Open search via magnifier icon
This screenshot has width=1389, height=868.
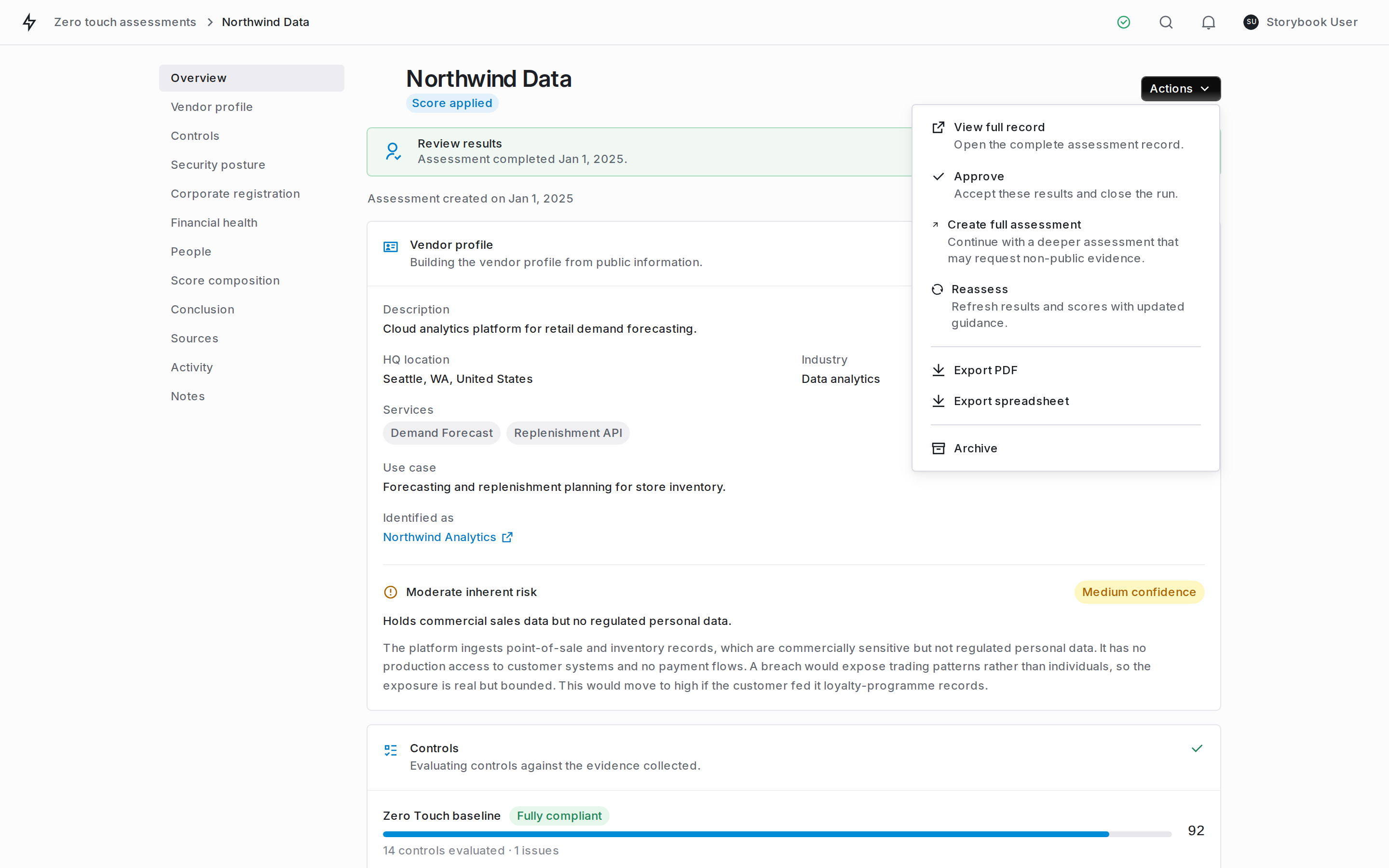click(x=1166, y=22)
